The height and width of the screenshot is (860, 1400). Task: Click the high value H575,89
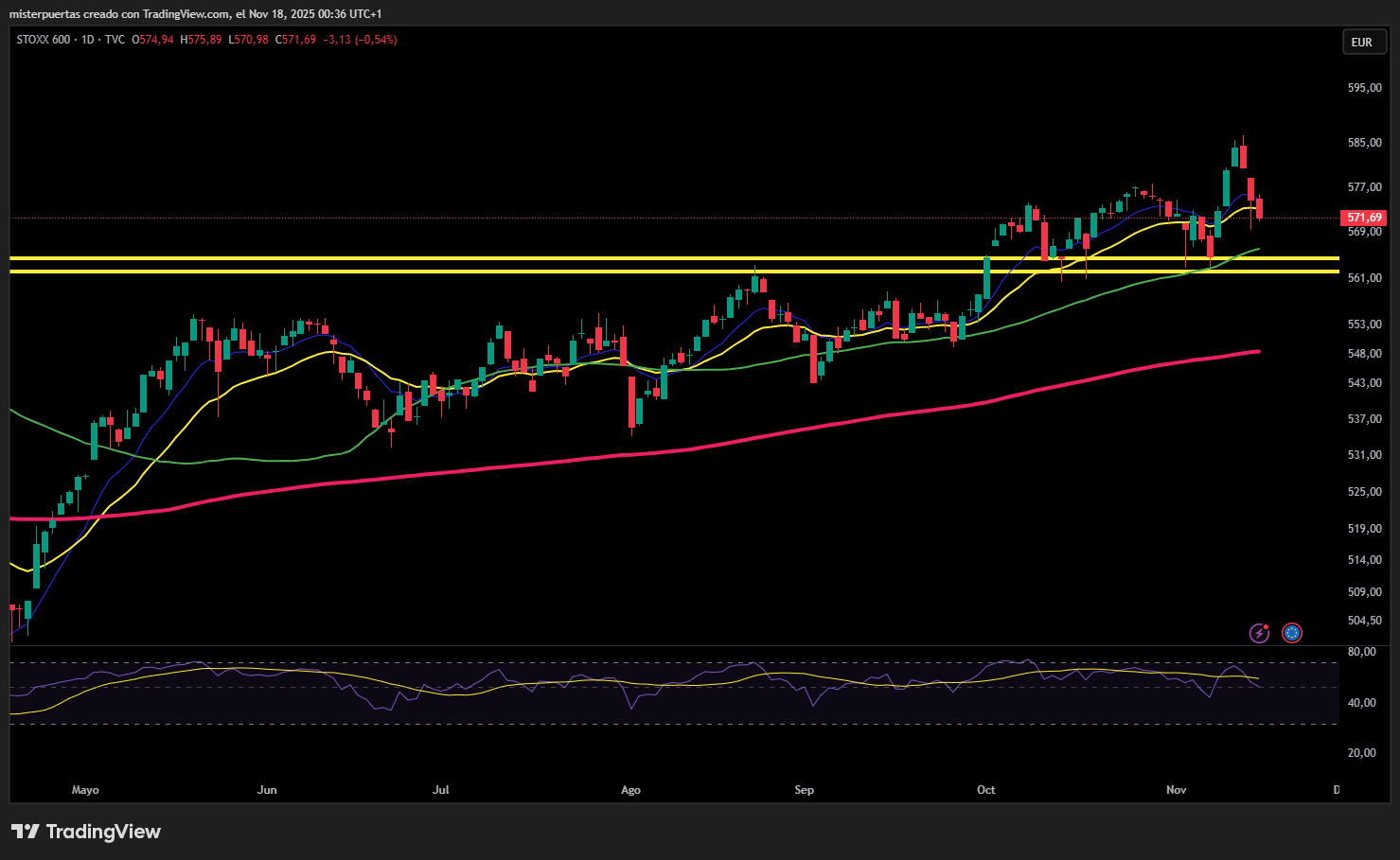tap(201, 40)
